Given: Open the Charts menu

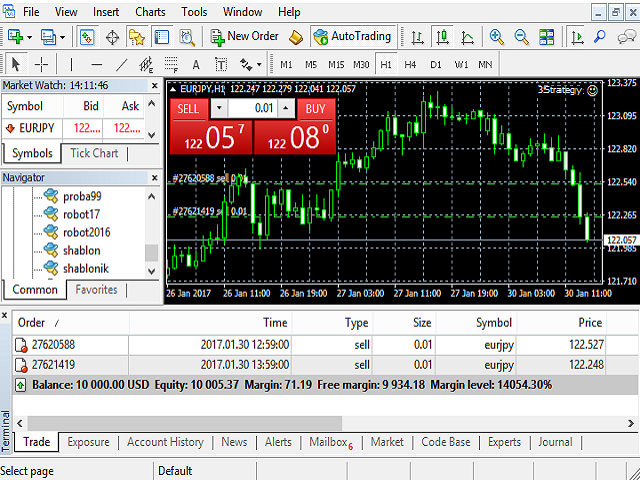Looking at the screenshot, I should point(150,12).
